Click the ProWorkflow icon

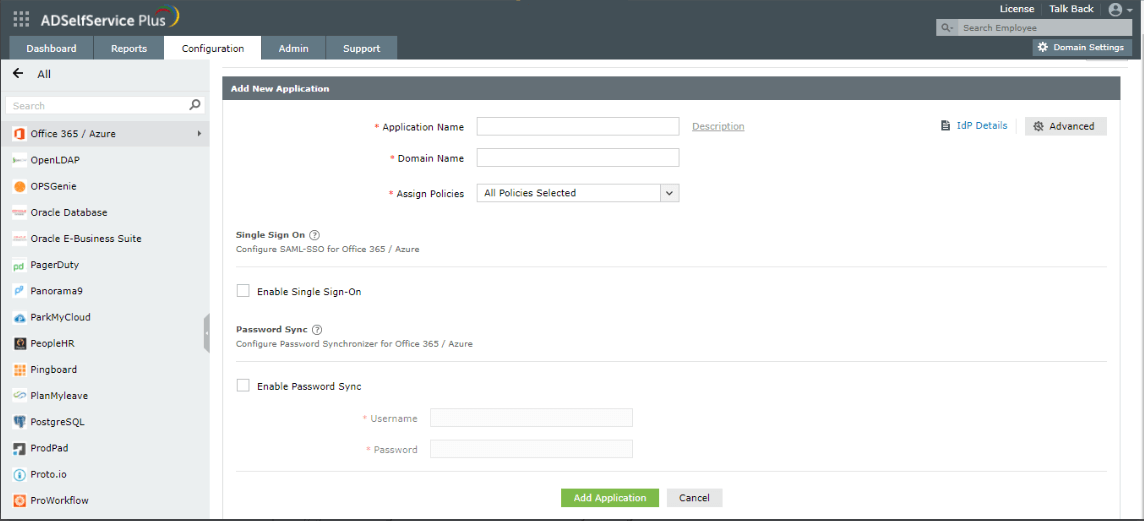click(20, 501)
